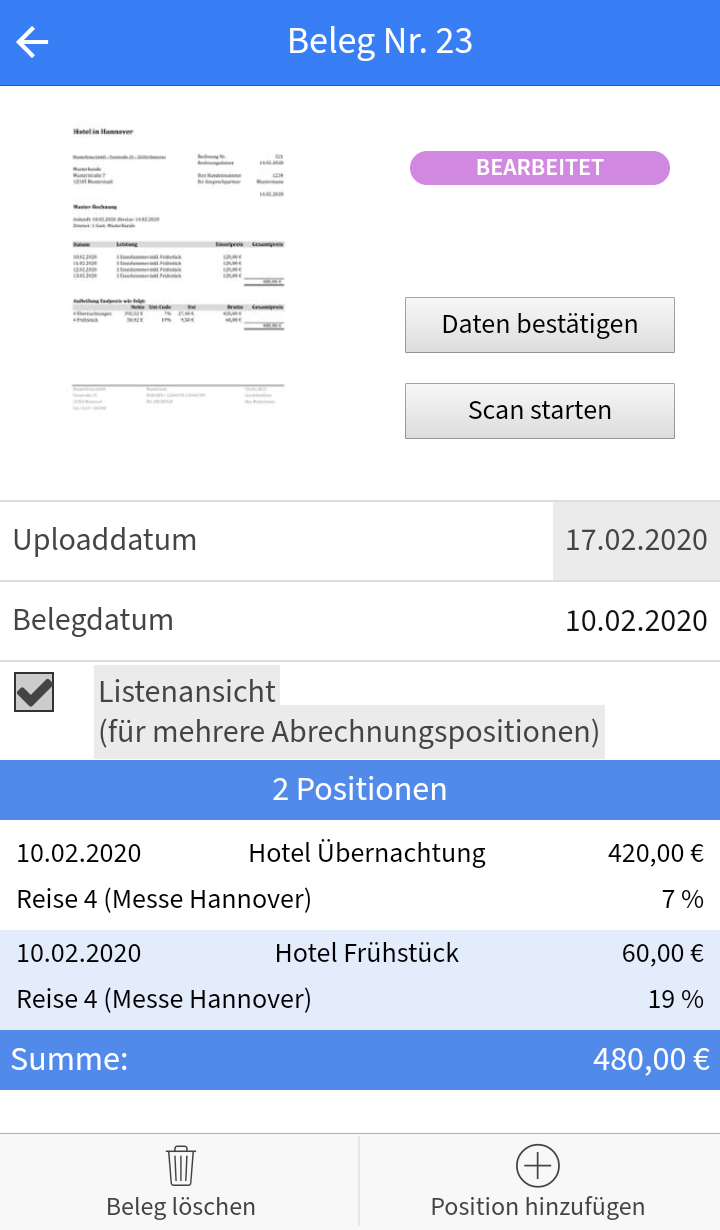Tap the back arrow in the header
Viewport: 720px width, 1230px height.
coord(32,42)
